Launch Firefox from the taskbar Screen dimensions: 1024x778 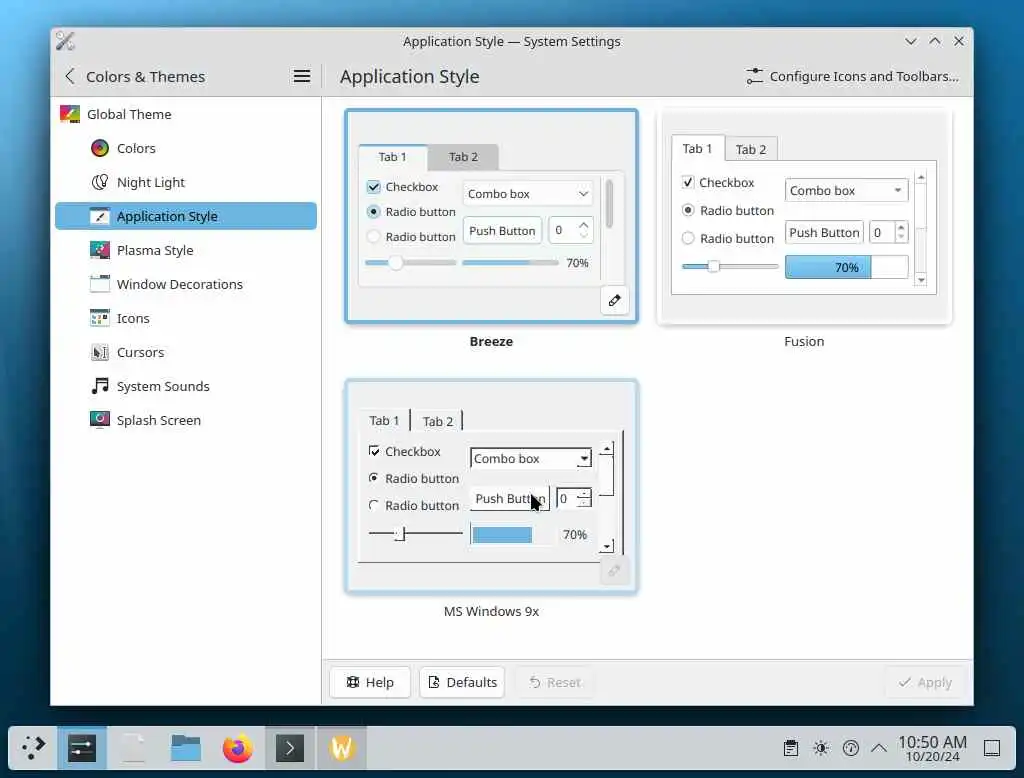click(x=238, y=748)
